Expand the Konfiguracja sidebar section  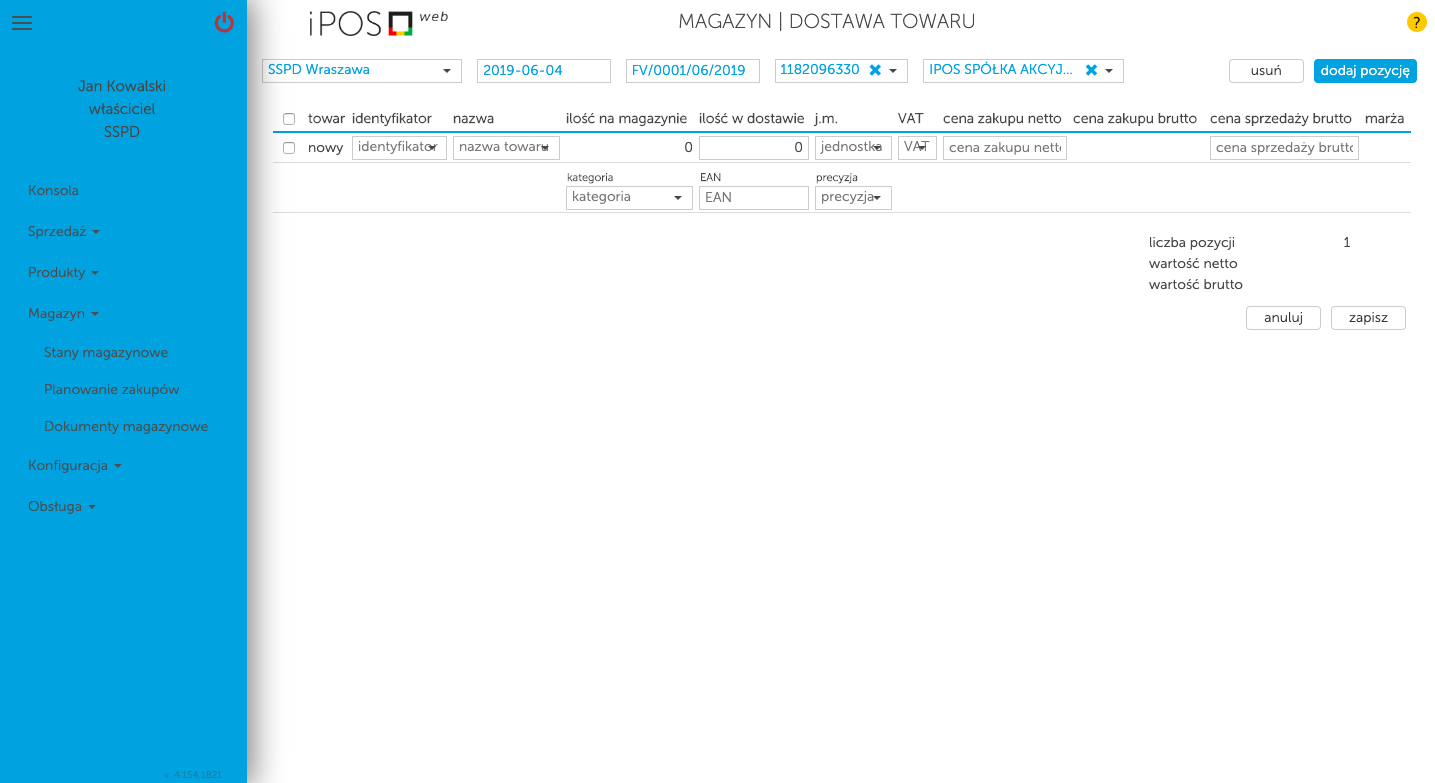(x=74, y=465)
